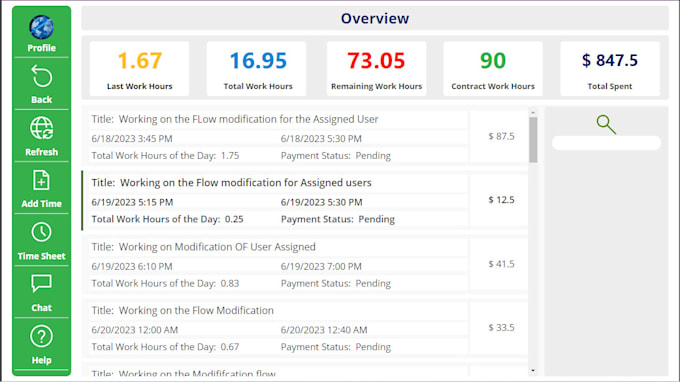Click end time 6/19/2023 5:30 PM
680x382 pixels.
tap(321, 202)
